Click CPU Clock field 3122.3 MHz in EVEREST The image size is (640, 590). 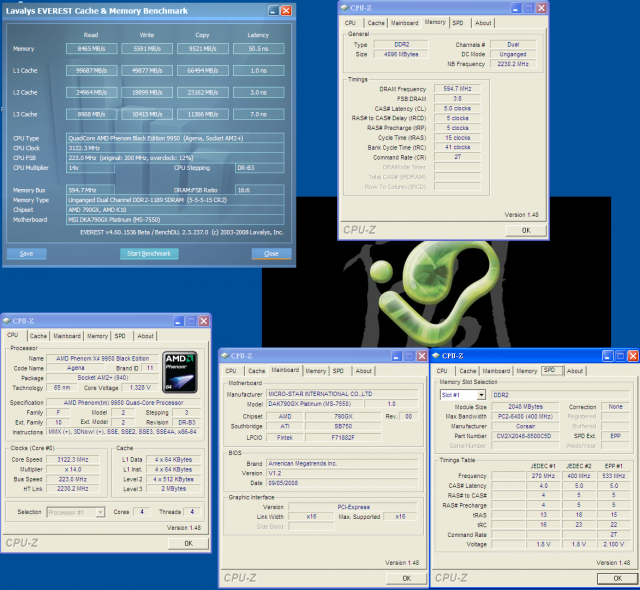click(175, 148)
